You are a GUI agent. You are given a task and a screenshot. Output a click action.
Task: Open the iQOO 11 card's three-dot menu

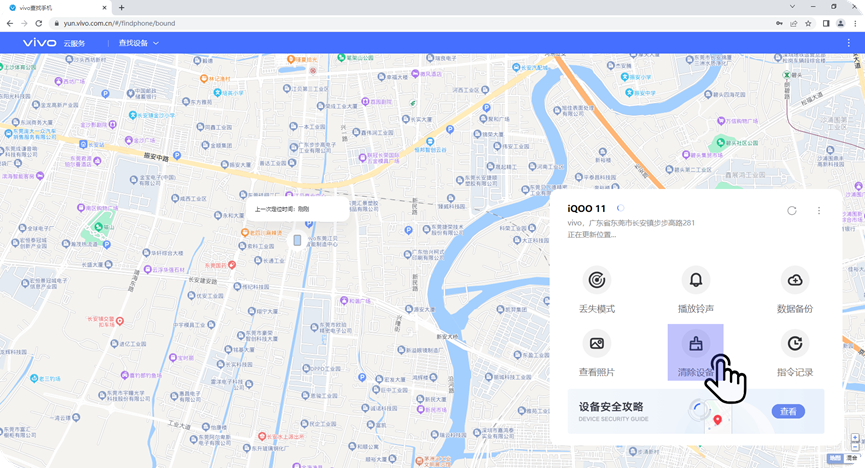pos(819,210)
